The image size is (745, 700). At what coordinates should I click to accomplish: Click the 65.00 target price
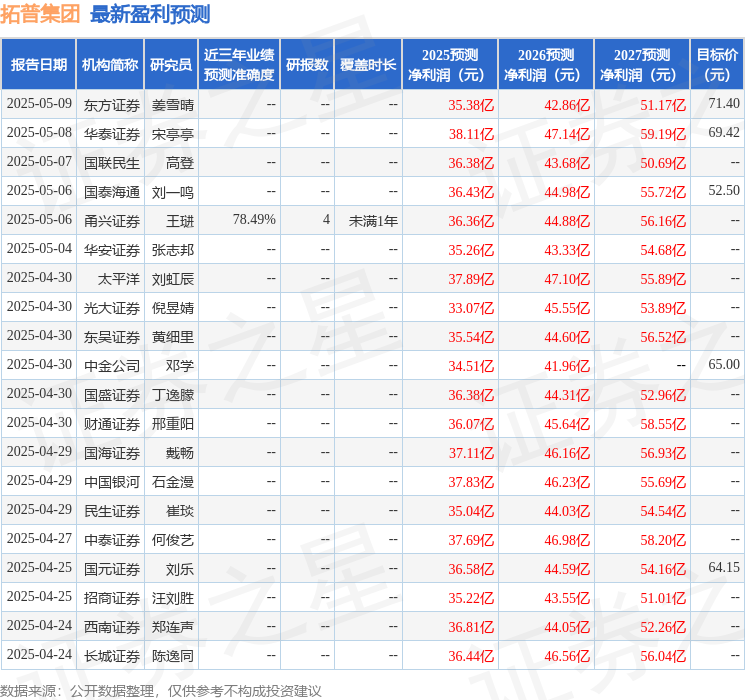pyautogui.click(x=724, y=364)
